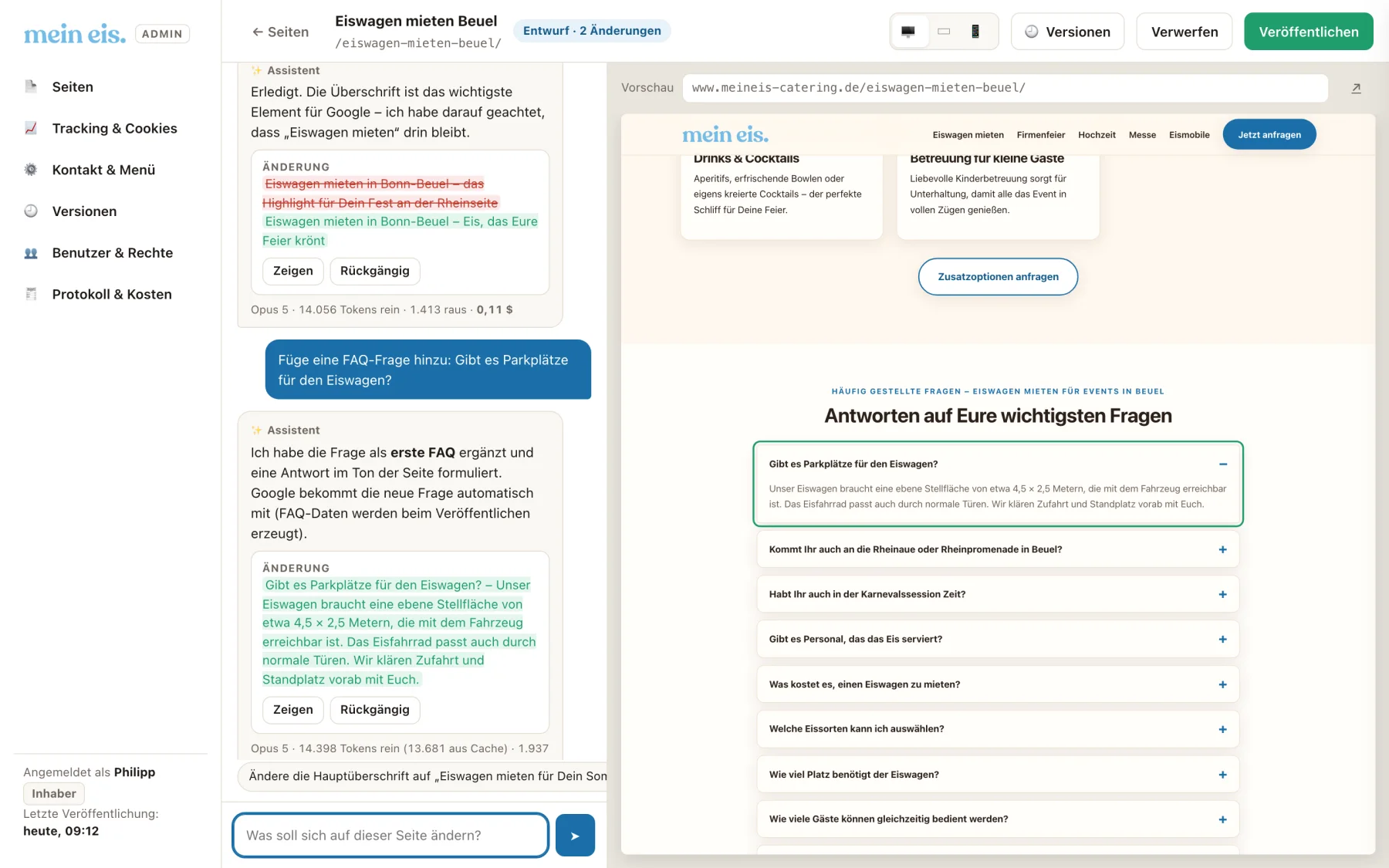Expand 'Was kostet es, einen Eiswagen zu mieten?'
This screenshot has height=868, width=1389.
[998, 684]
